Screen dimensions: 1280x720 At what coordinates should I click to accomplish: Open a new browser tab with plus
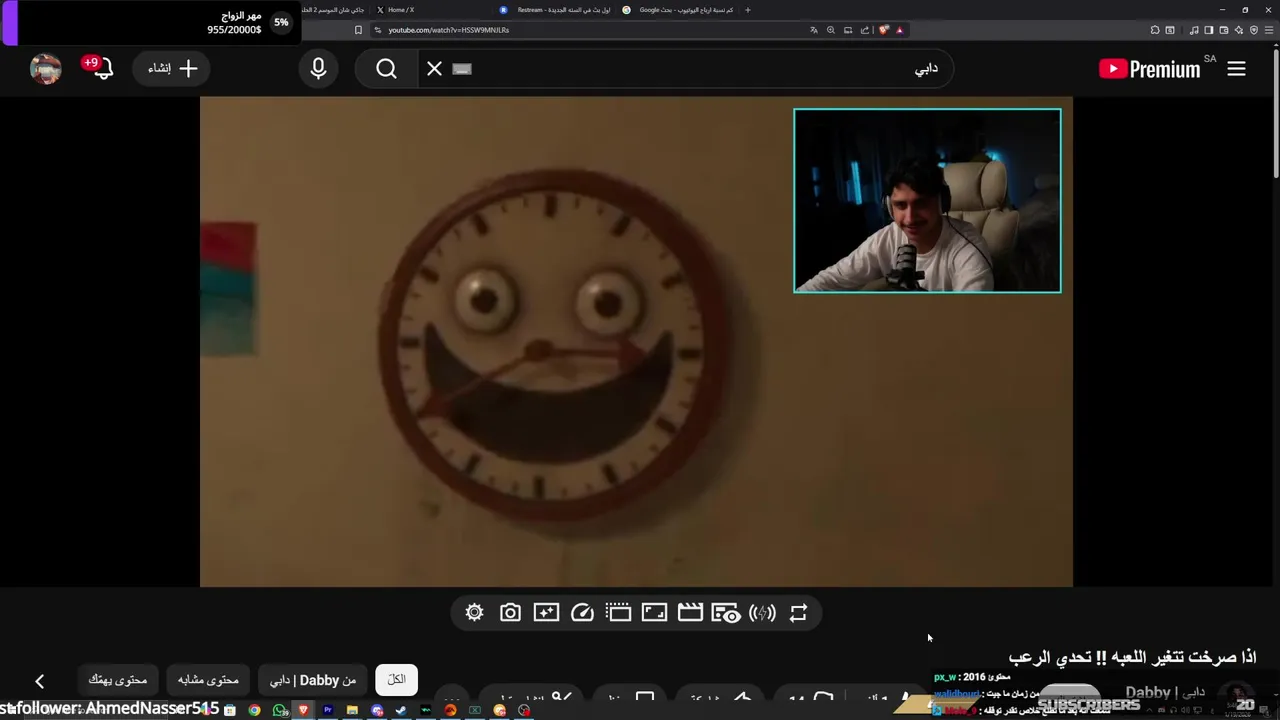pyautogui.click(x=747, y=10)
